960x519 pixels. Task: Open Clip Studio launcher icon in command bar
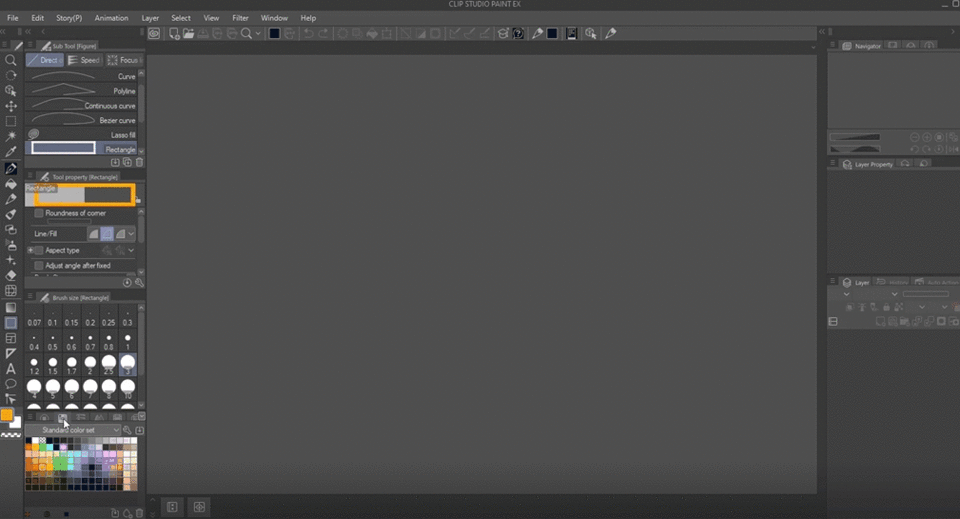coord(154,34)
